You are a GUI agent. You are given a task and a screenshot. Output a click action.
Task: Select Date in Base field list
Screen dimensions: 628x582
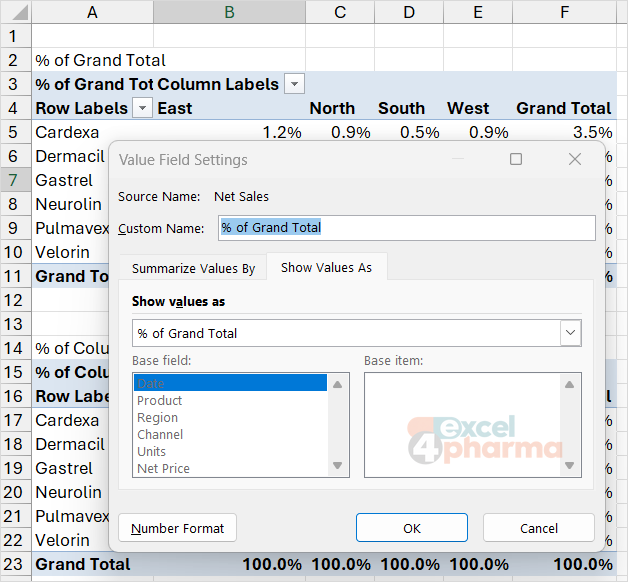[230, 383]
